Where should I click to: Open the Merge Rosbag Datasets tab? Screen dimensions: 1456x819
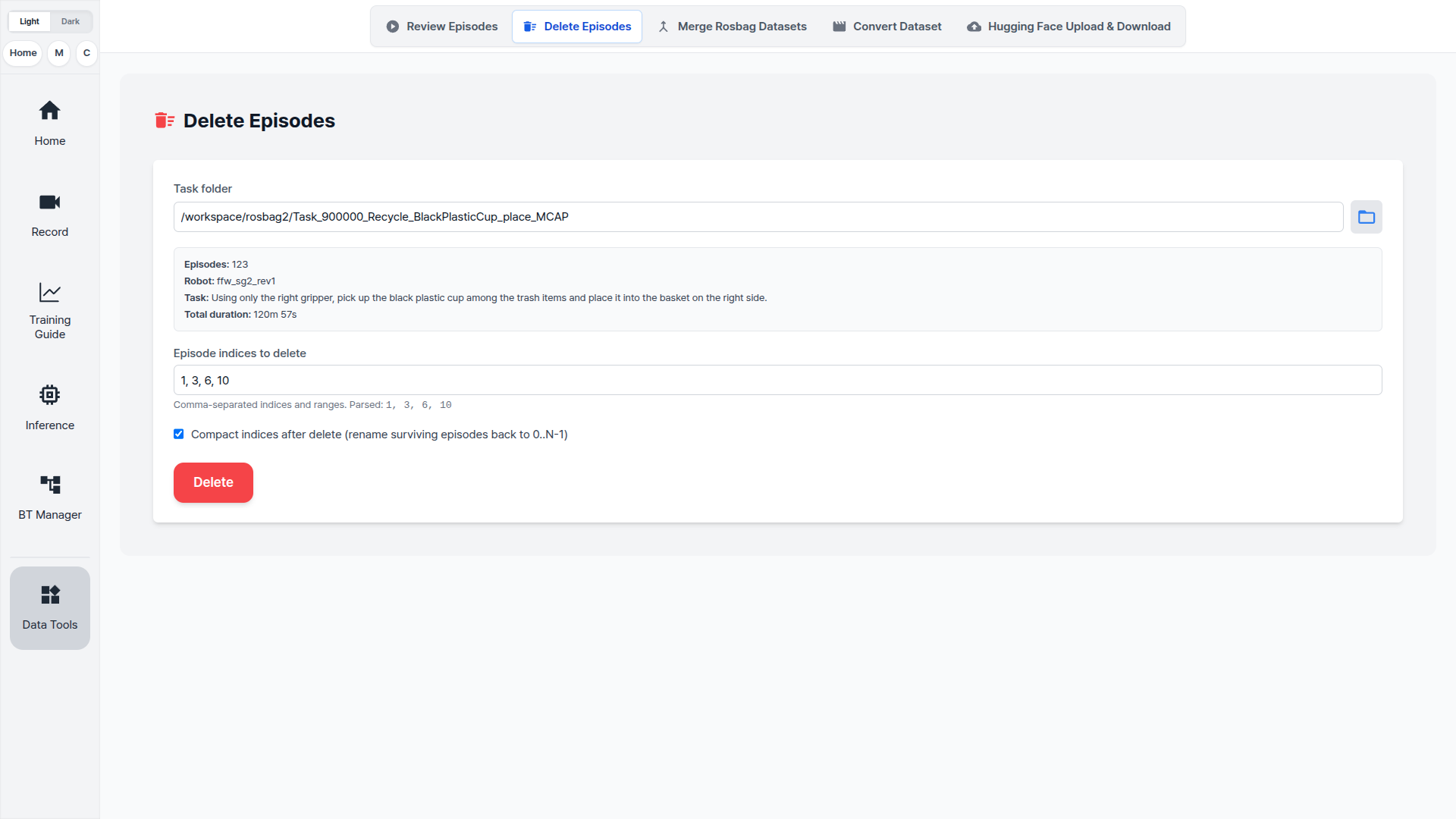(x=732, y=27)
